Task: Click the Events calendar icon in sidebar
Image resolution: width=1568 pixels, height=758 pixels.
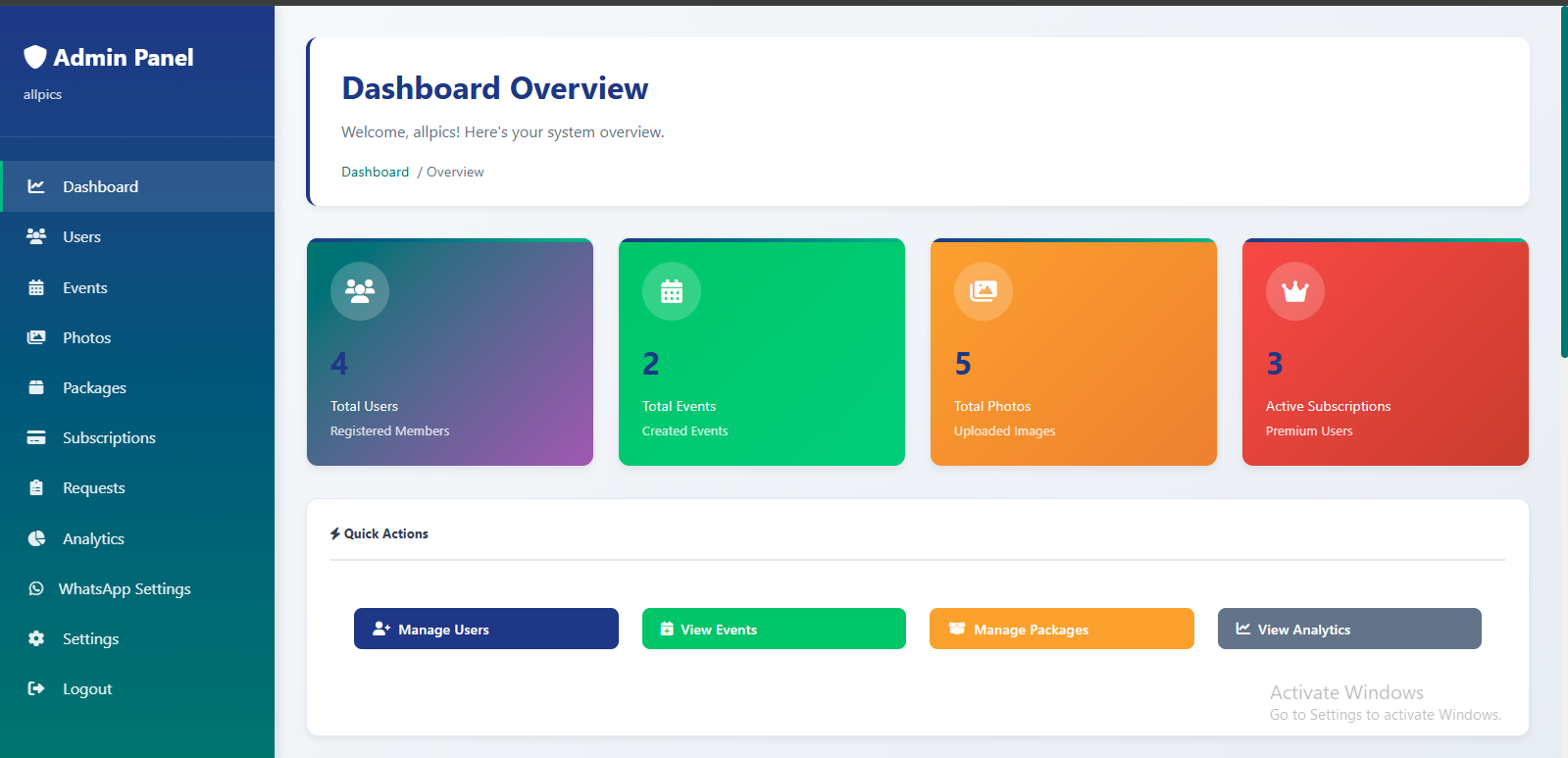Action: tap(36, 287)
